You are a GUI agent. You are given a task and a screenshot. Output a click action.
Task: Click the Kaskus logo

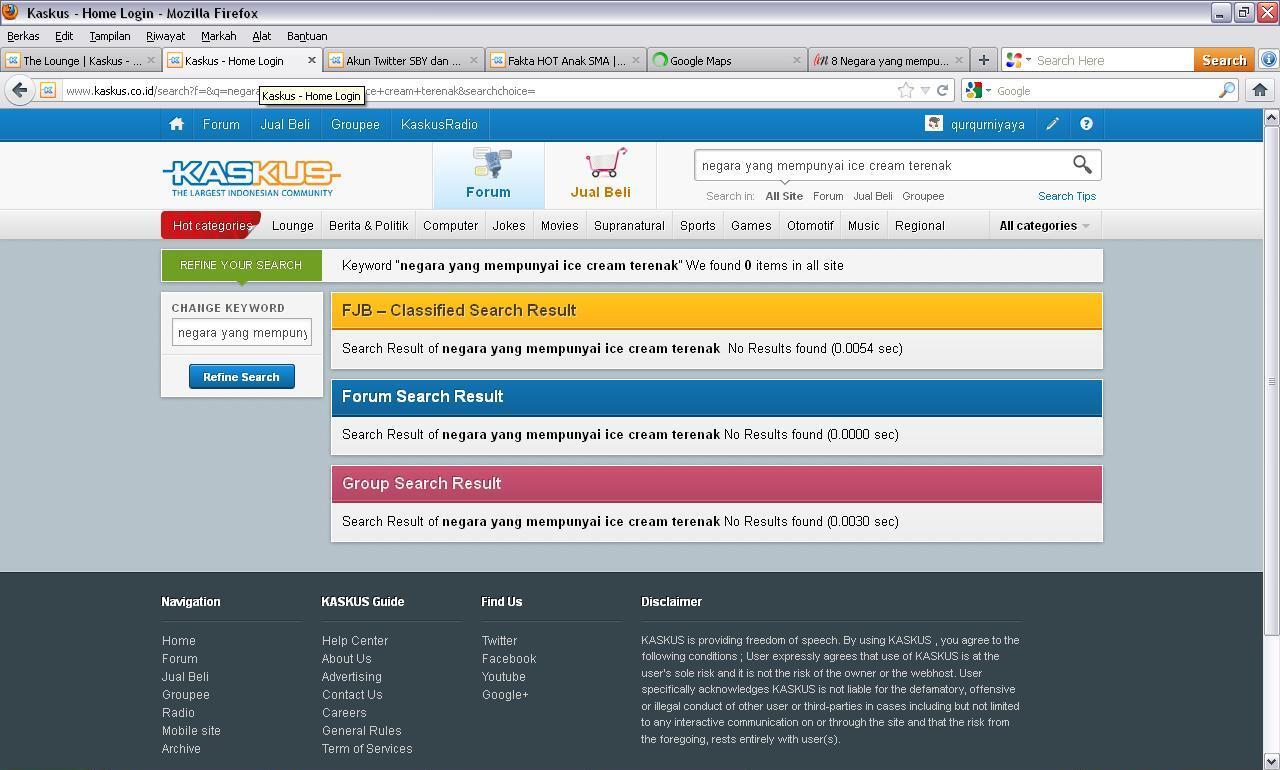tap(251, 178)
